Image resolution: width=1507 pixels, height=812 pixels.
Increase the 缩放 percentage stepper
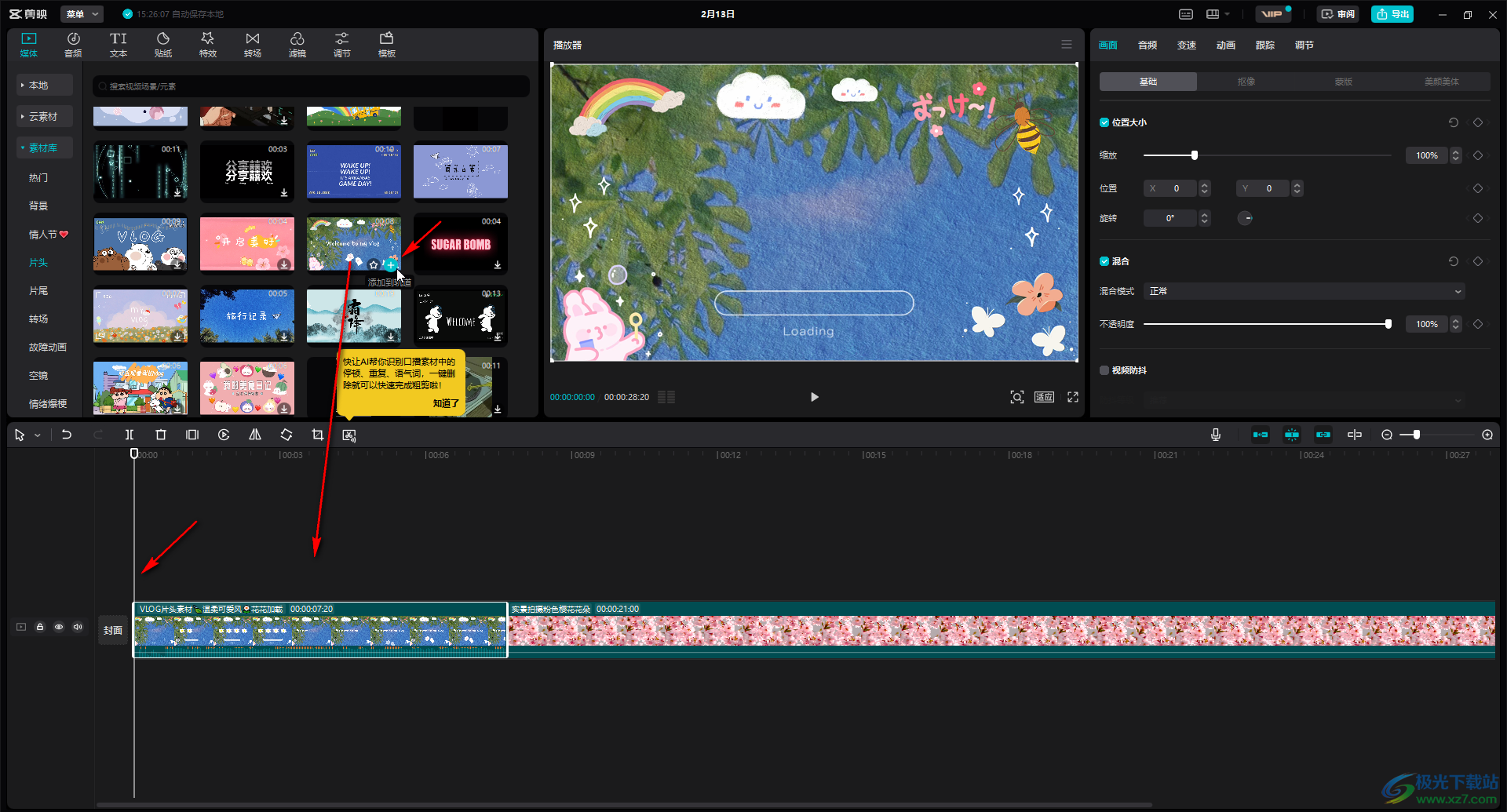point(1456,152)
